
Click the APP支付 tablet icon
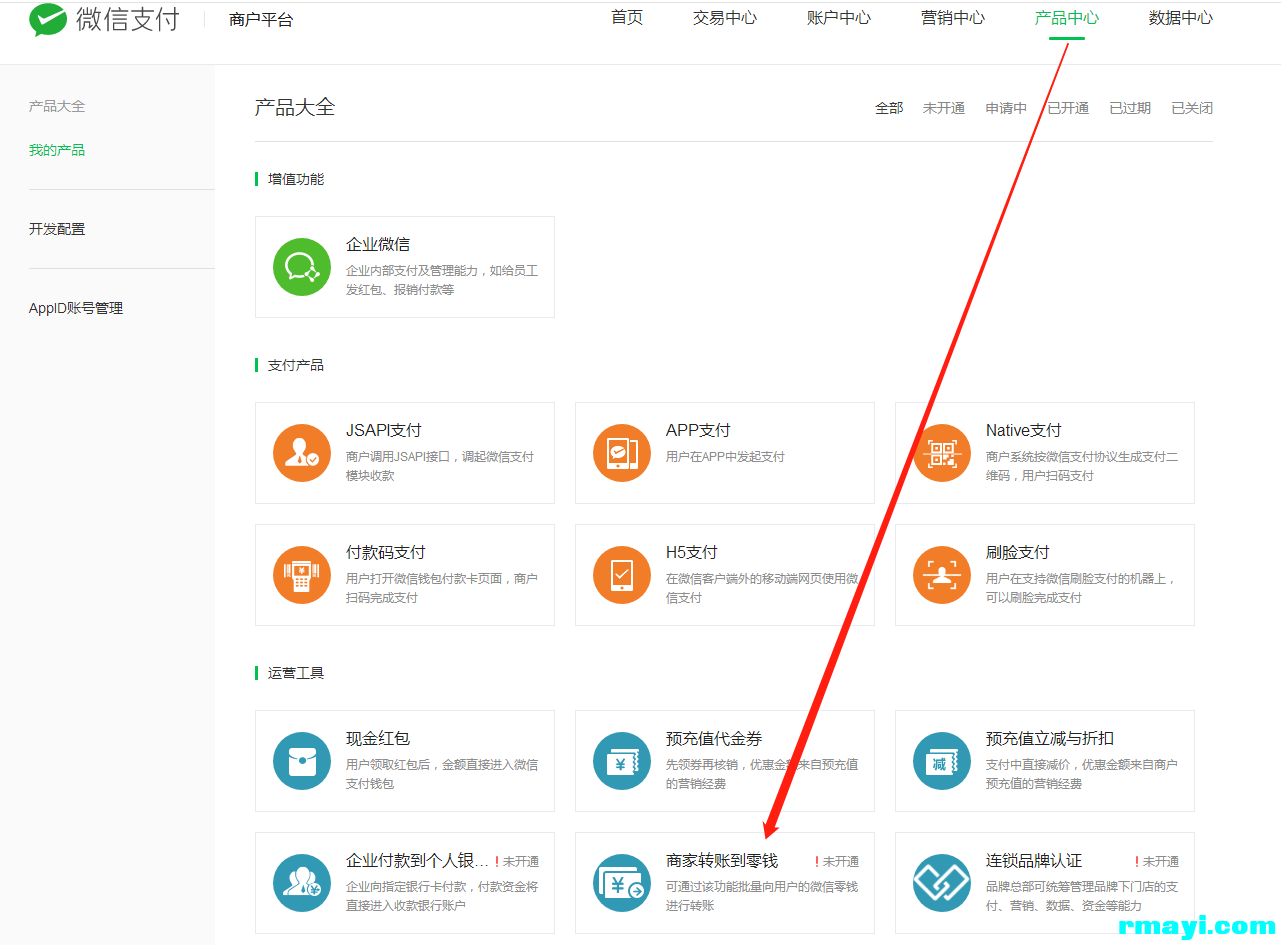pos(622,453)
